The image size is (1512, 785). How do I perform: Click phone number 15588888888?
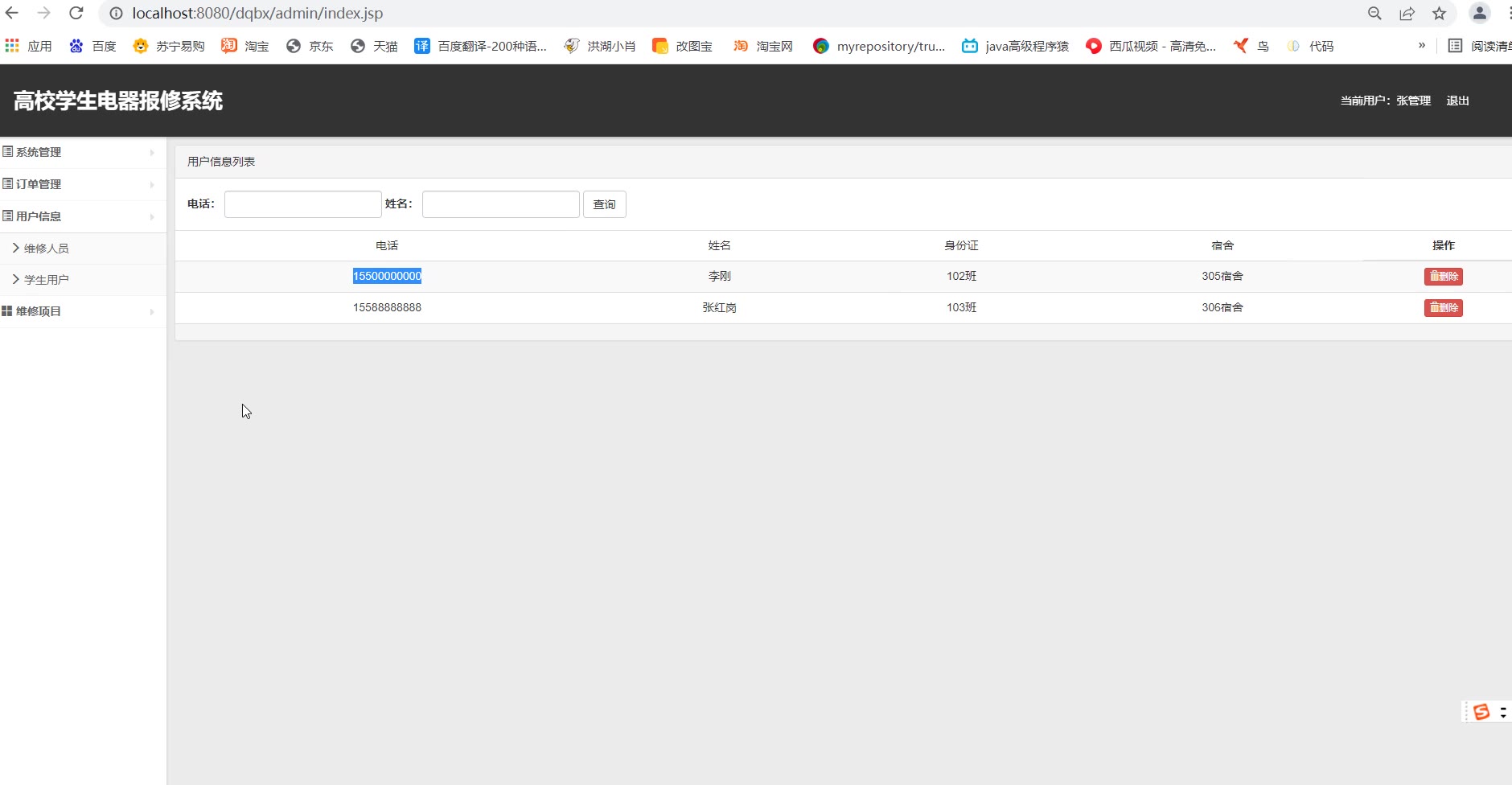[x=387, y=307]
